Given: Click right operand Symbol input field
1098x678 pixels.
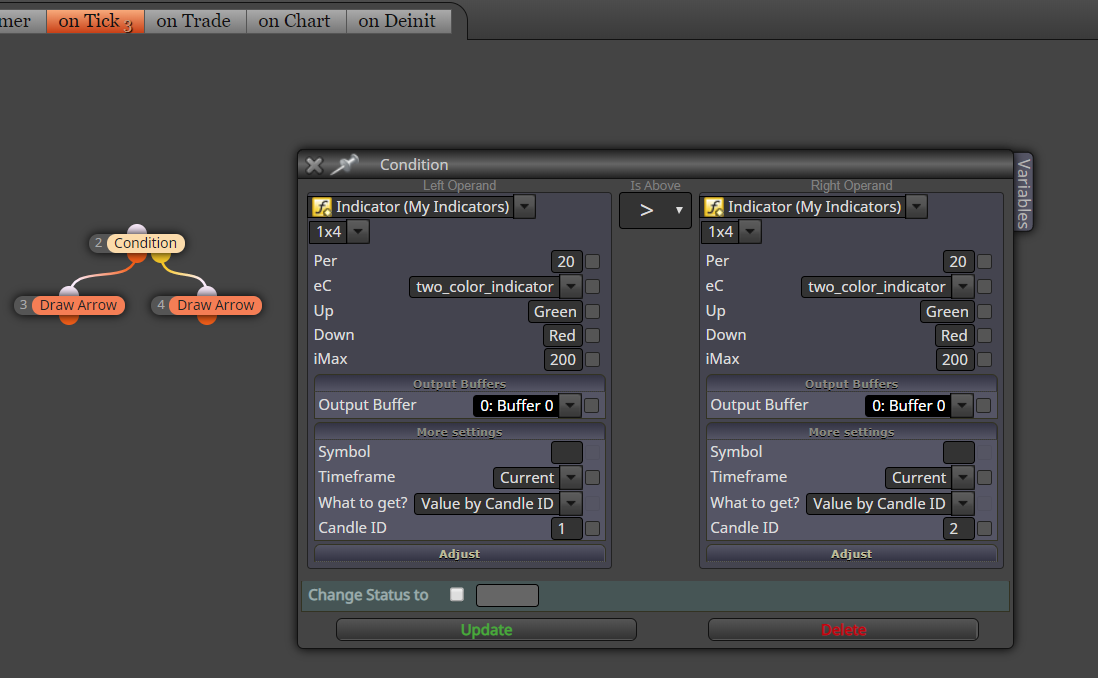Looking at the screenshot, I should tap(959, 452).
